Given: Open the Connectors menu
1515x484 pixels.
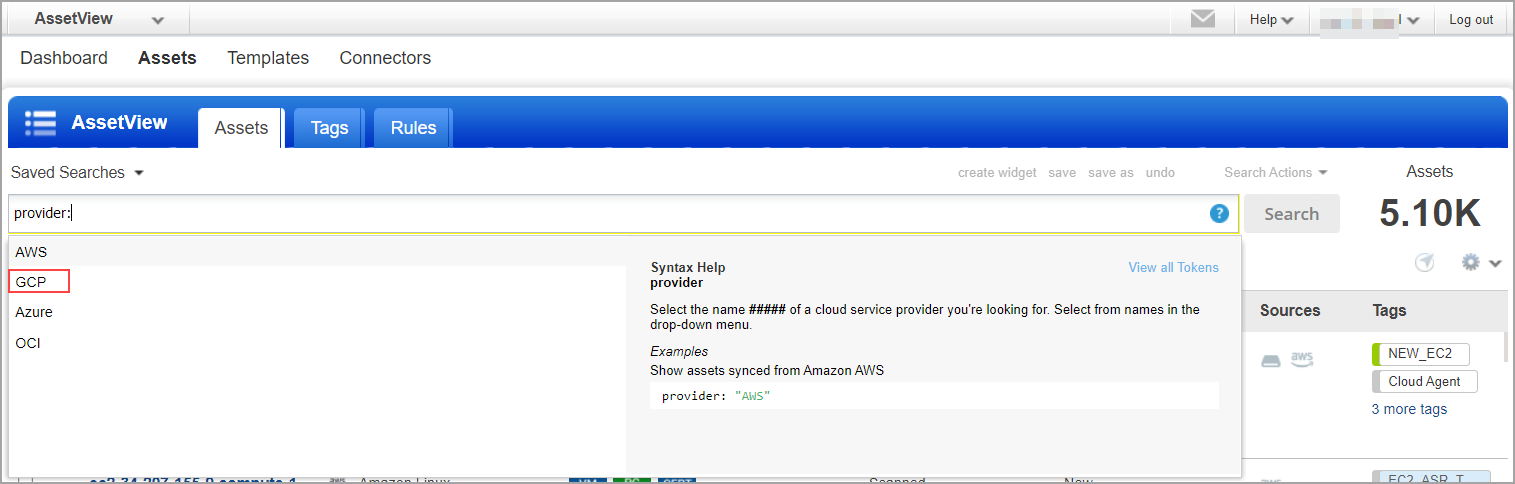Looking at the screenshot, I should pos(385,58).
